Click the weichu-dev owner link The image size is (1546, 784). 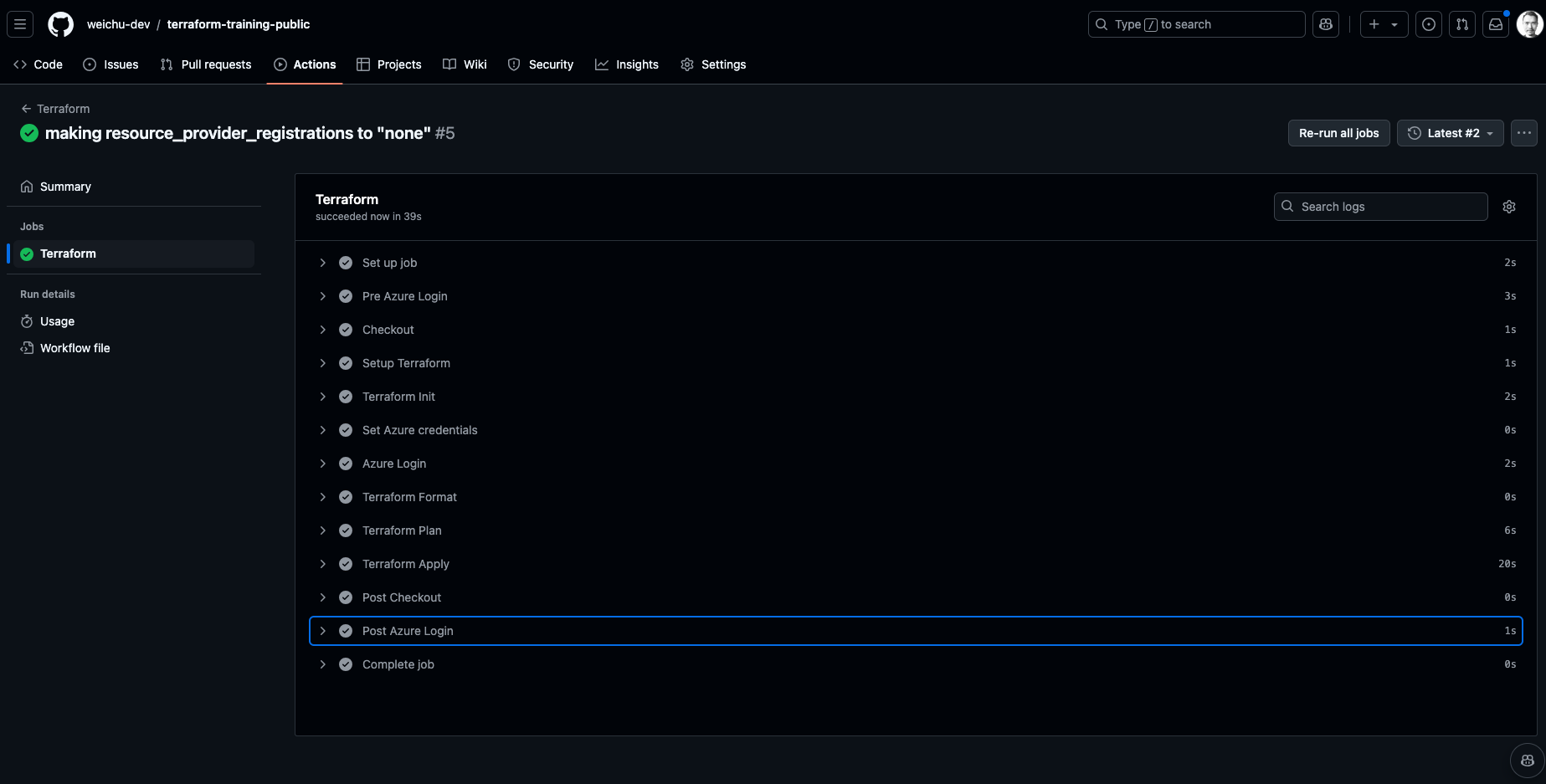tap(119, 24)
